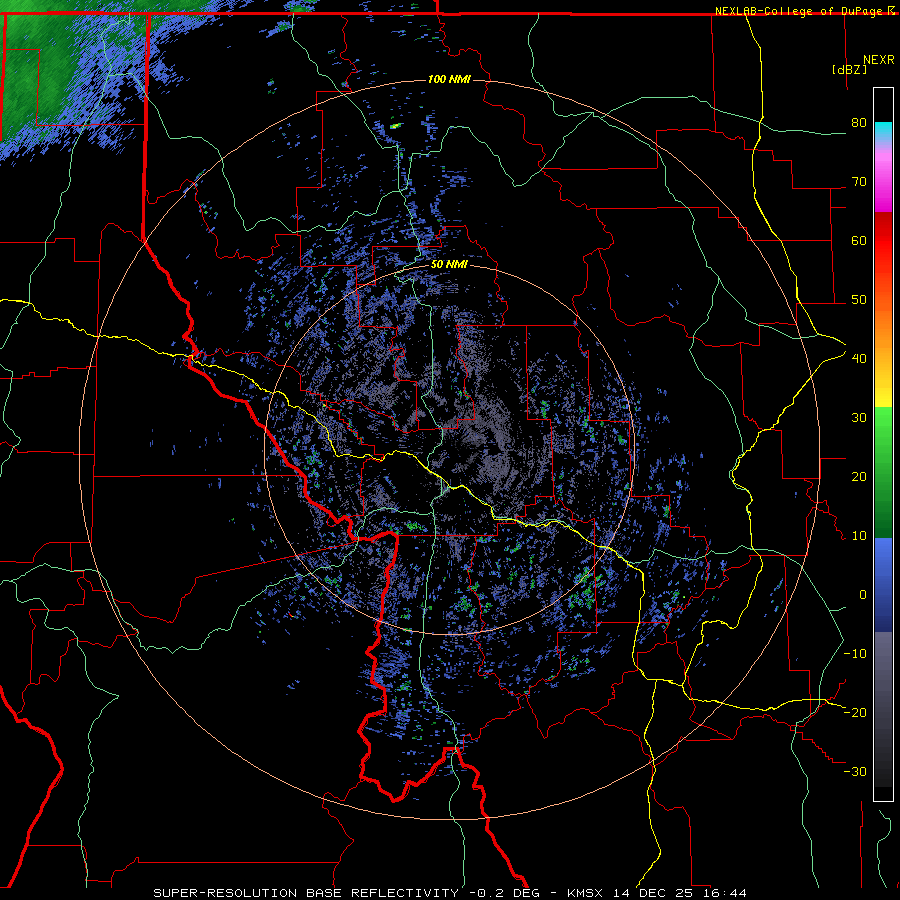Click the -30 value on the dBZ scale
The width and height of the screenshot is (900, 900).
pos(855,771)
